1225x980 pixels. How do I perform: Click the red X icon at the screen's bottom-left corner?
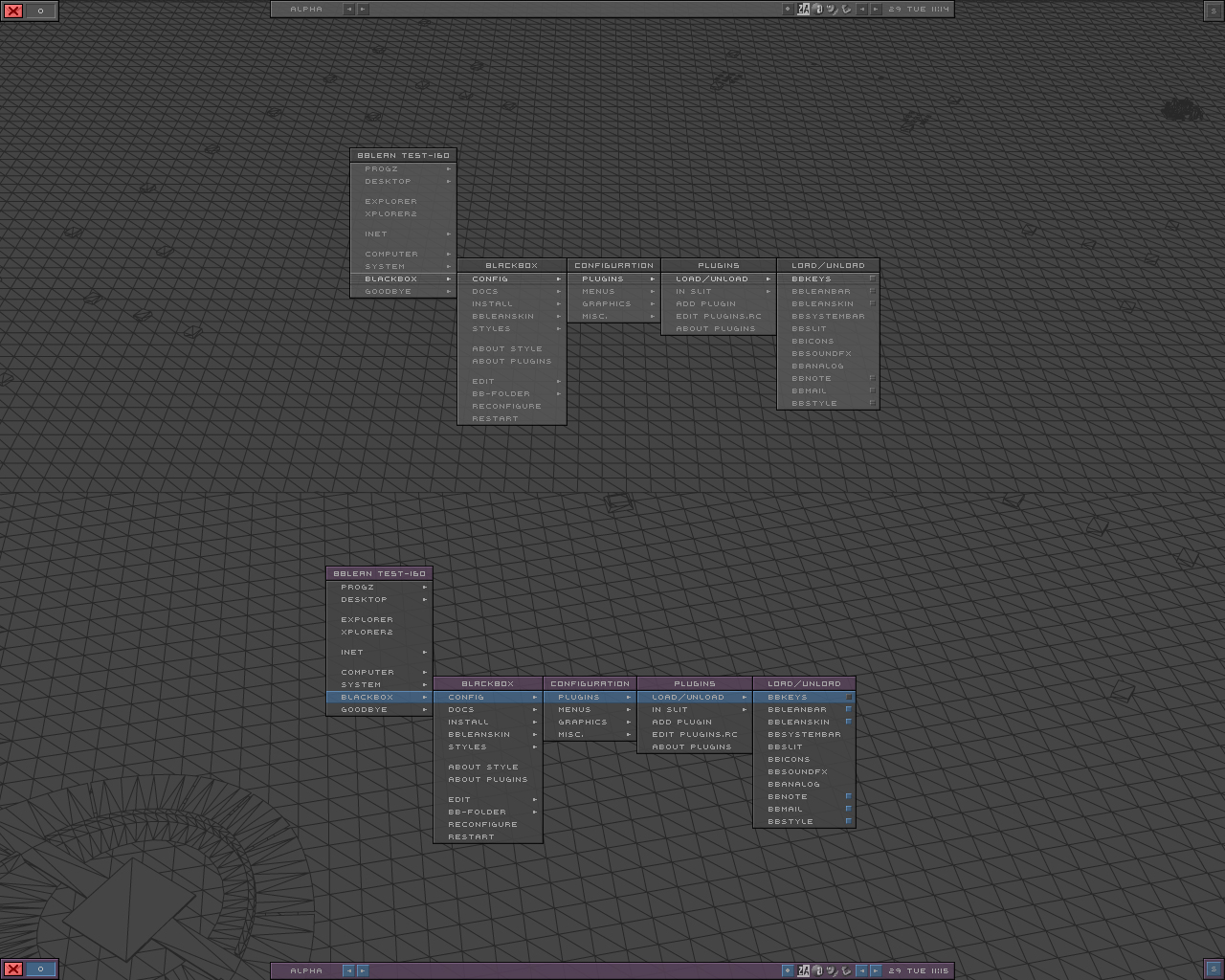tap(13, 969)
